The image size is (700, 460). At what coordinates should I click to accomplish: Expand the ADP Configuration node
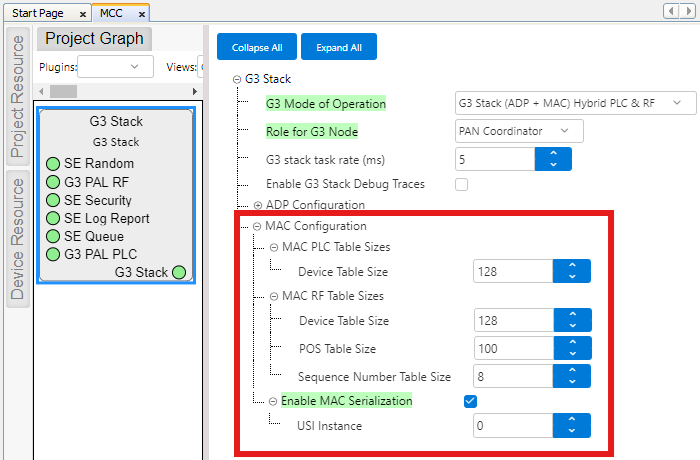coord(257,205)
